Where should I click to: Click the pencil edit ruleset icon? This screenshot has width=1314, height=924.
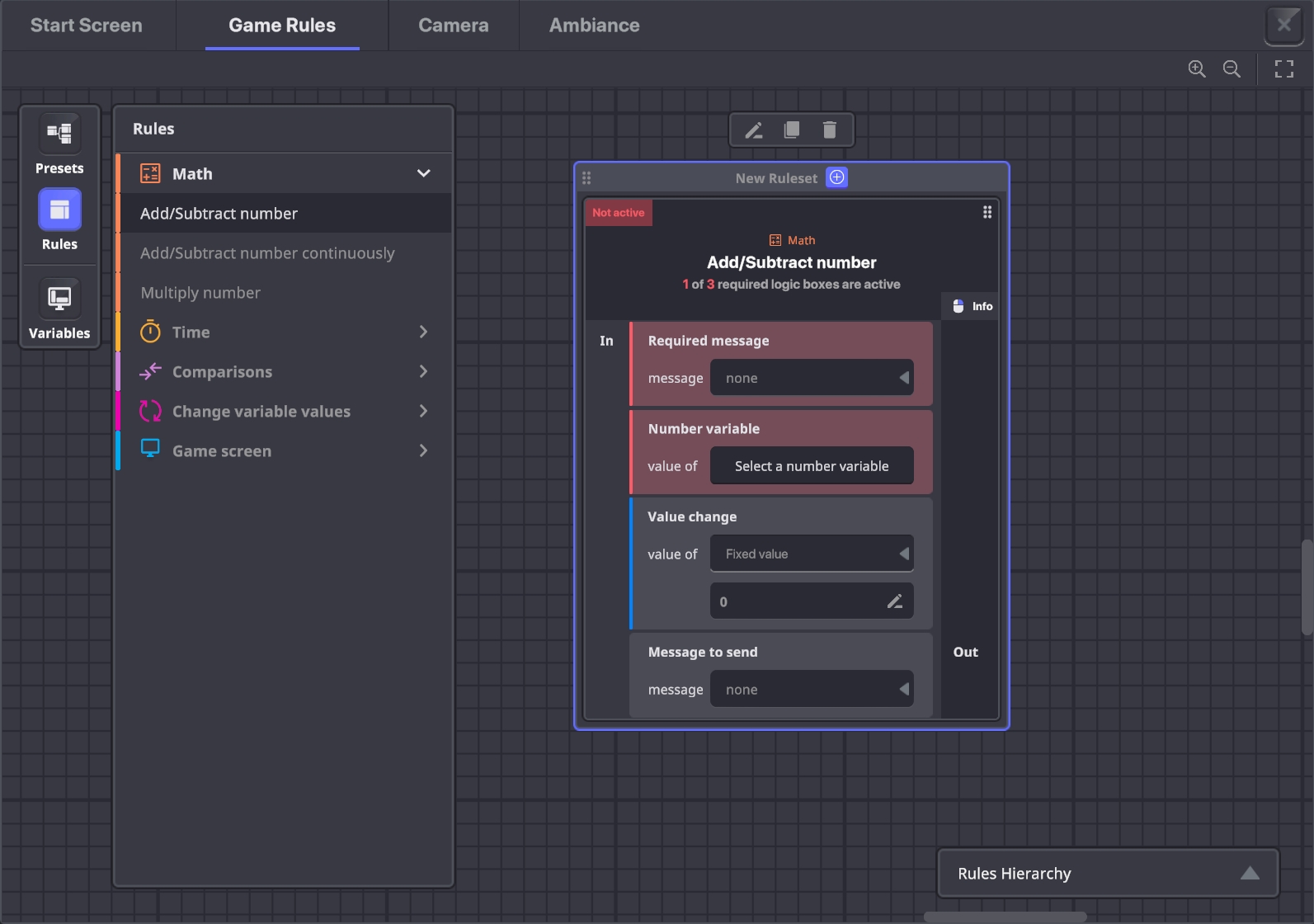(753, 130)
